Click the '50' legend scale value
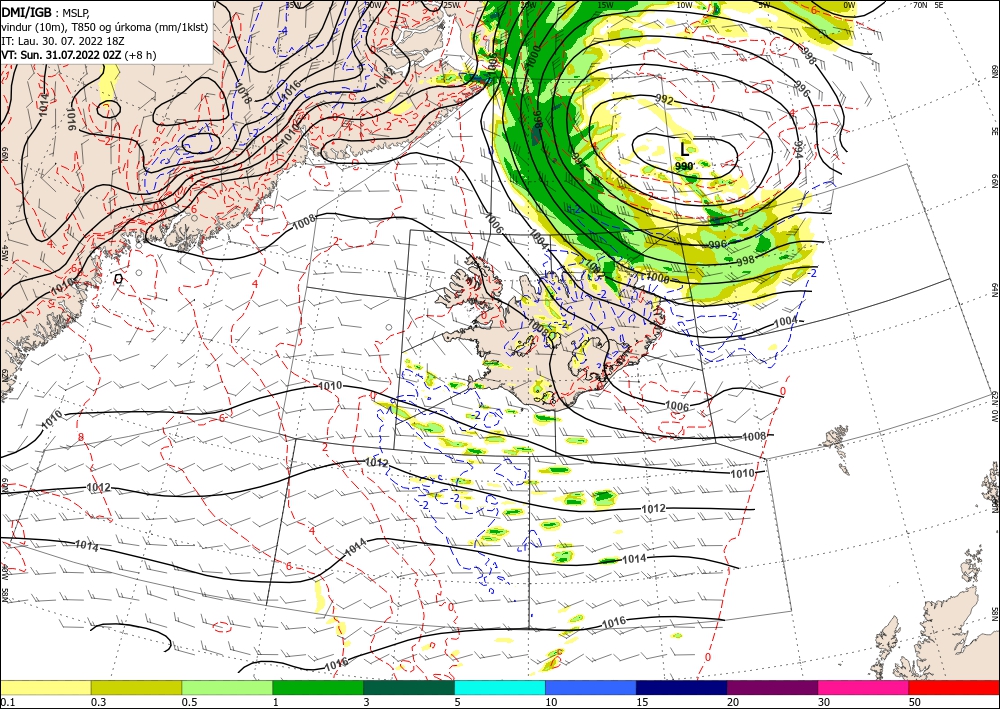1000x709 pixels. click(x=915, y=702)
